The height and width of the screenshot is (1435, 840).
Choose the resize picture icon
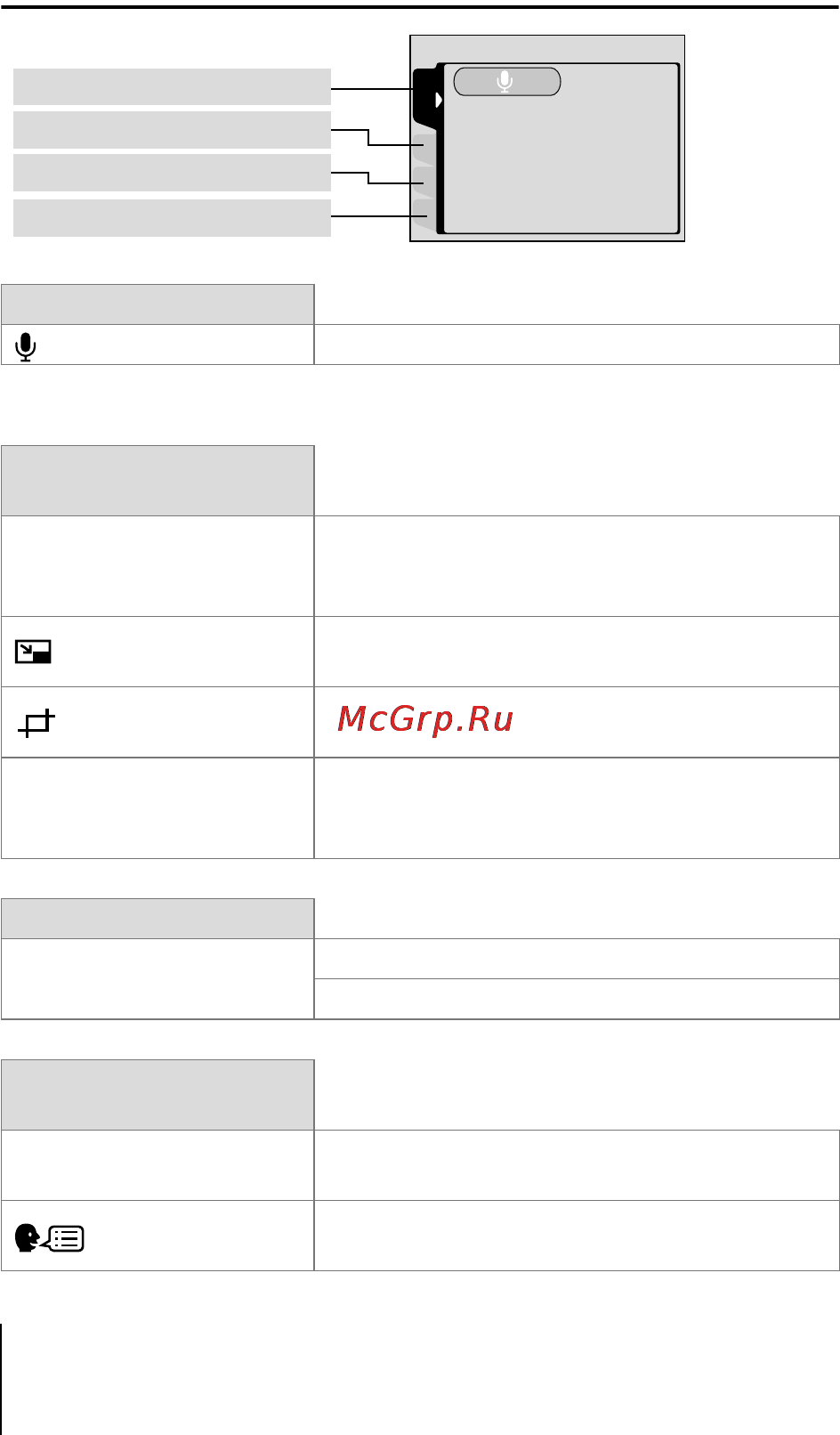point(33,653)
